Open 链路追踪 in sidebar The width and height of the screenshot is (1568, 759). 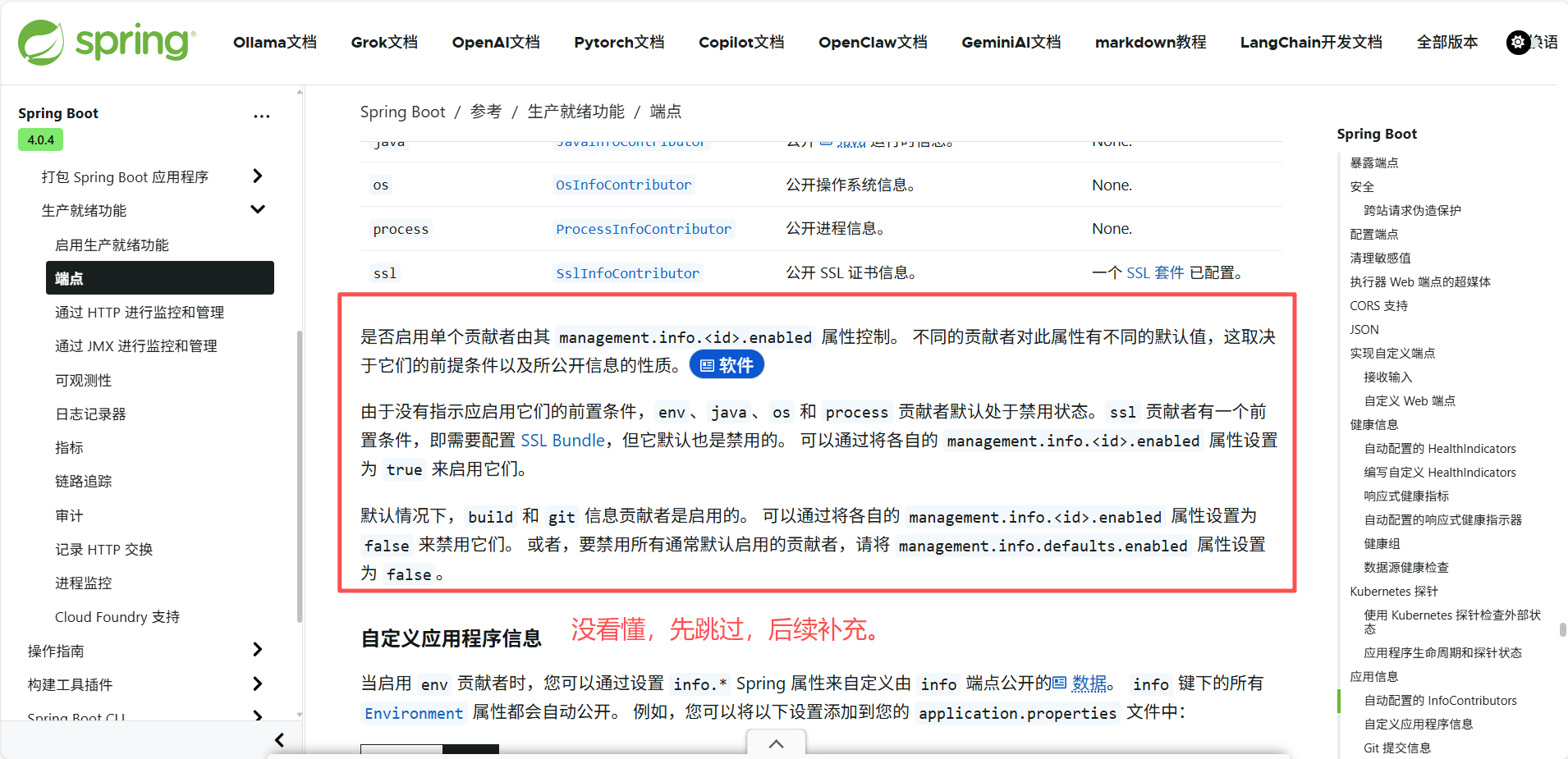[83, 481]
